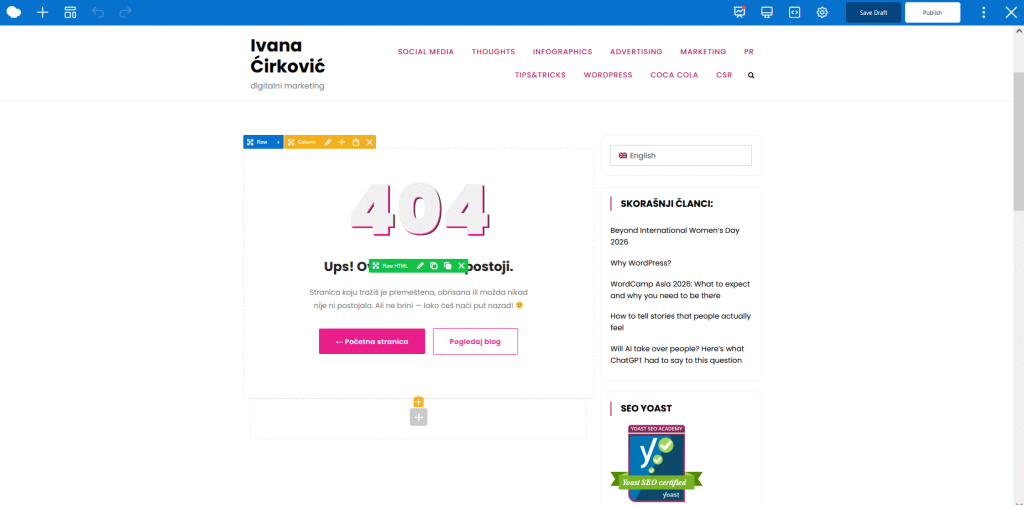The height and width of the screenshot is (505, 1024).
Task: Click the Publish button
Action: click(x=932, y=12)
